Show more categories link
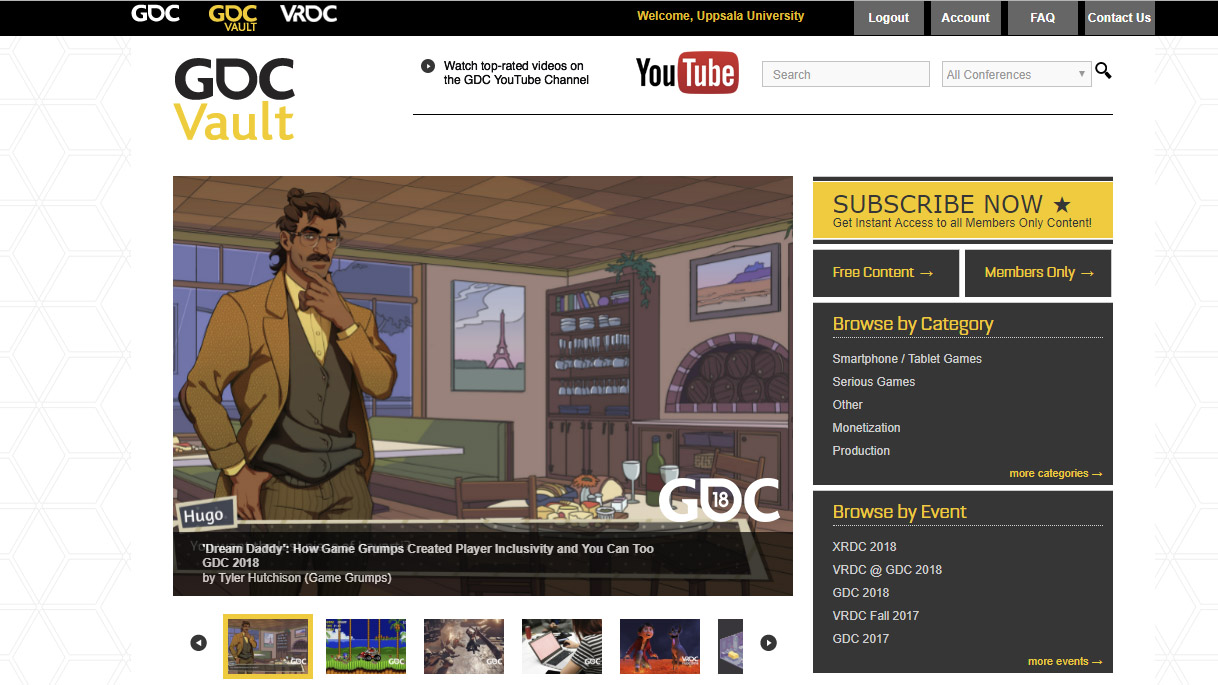 click(x=1056, y=474)
